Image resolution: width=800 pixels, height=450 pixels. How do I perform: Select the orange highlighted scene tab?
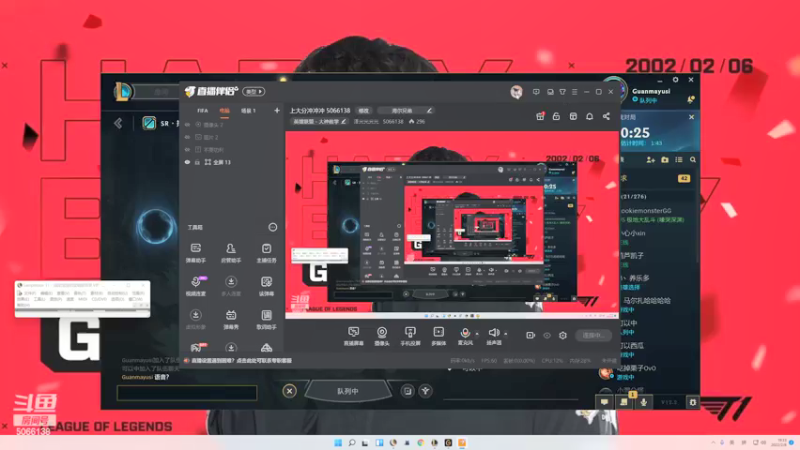pos(224,111)
